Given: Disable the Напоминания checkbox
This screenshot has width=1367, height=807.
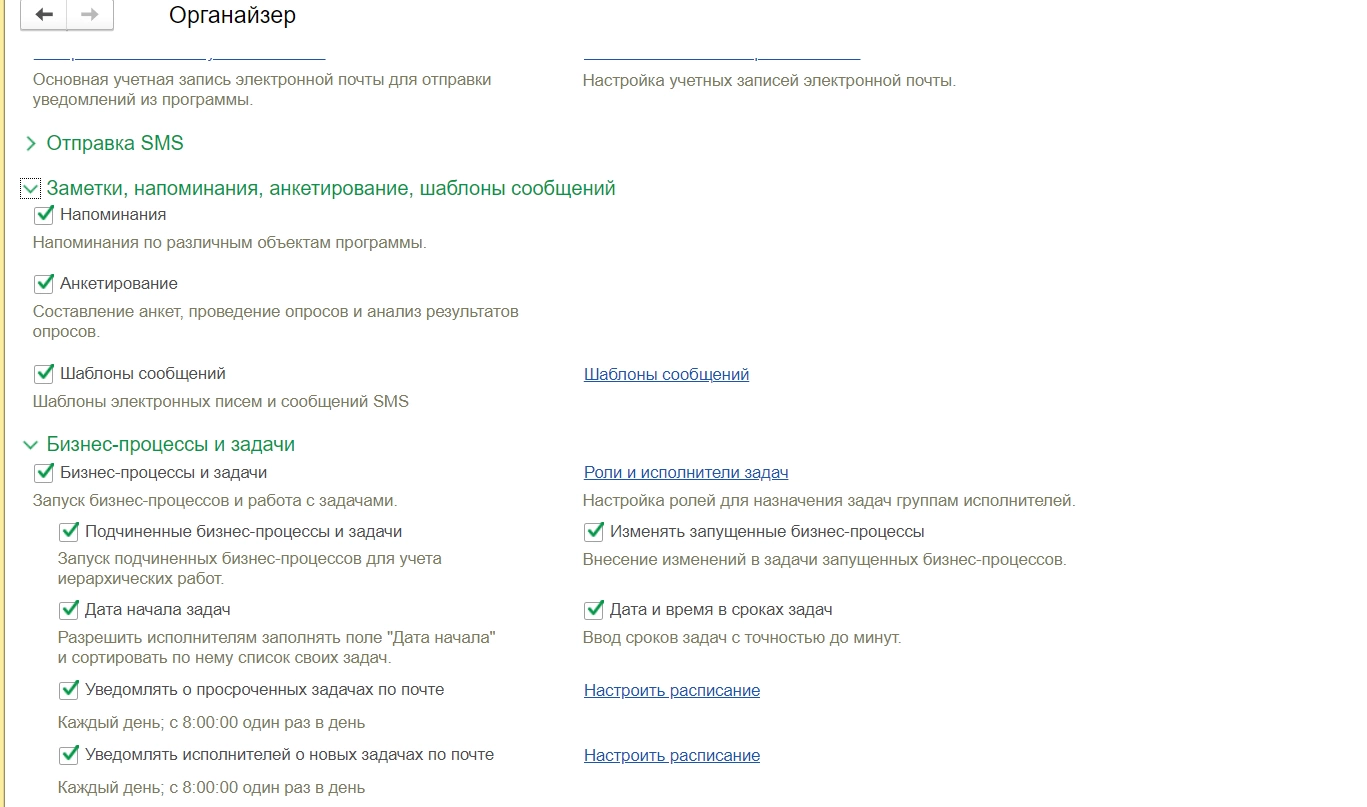Looking at the screenshot, I should click(x=44, y=215).
